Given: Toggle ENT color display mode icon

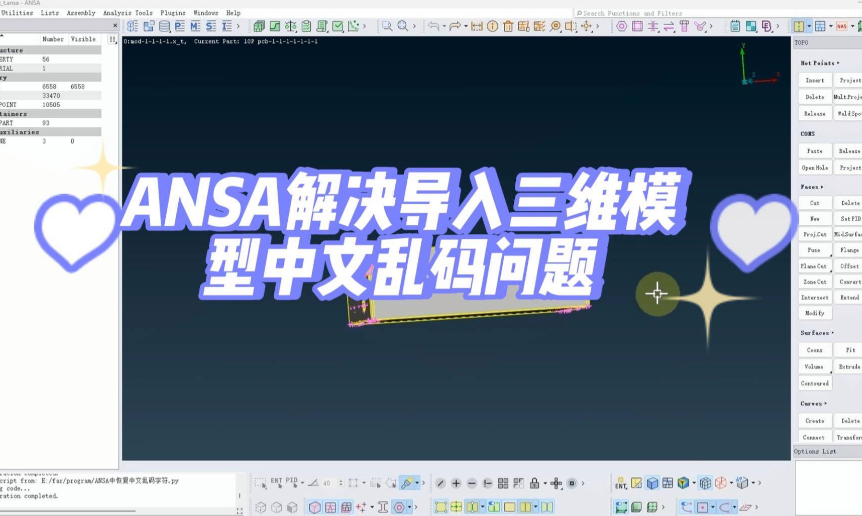Looking at the screenshot, I should click(621, 483).
